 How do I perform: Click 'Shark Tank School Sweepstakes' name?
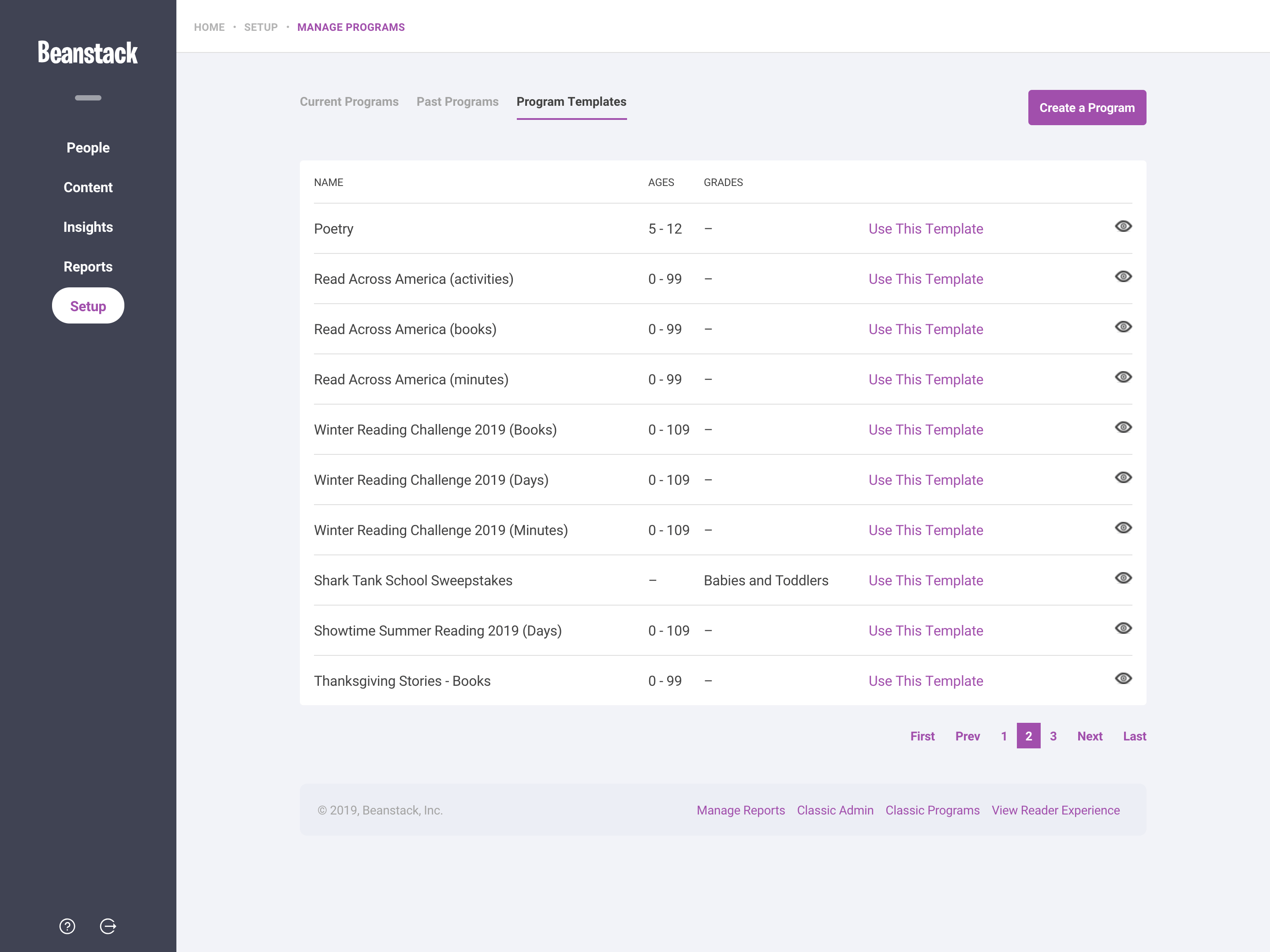tap(413, 580)
